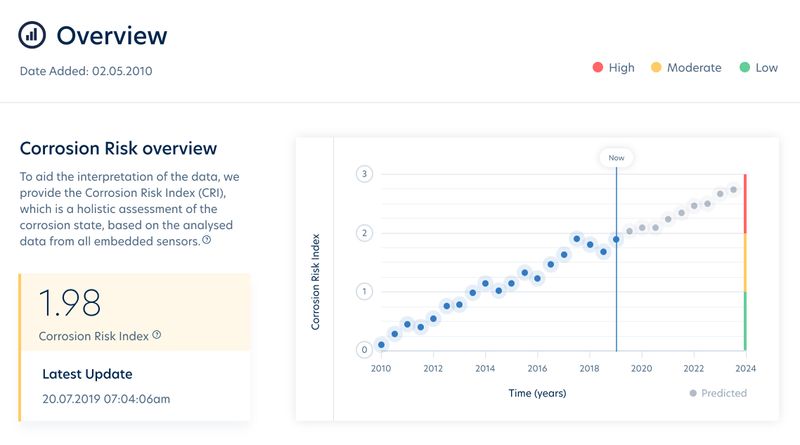Select the 'Now' timeline marker label
800x445 pixels.
pyautogui.click(x=616, y=157)
